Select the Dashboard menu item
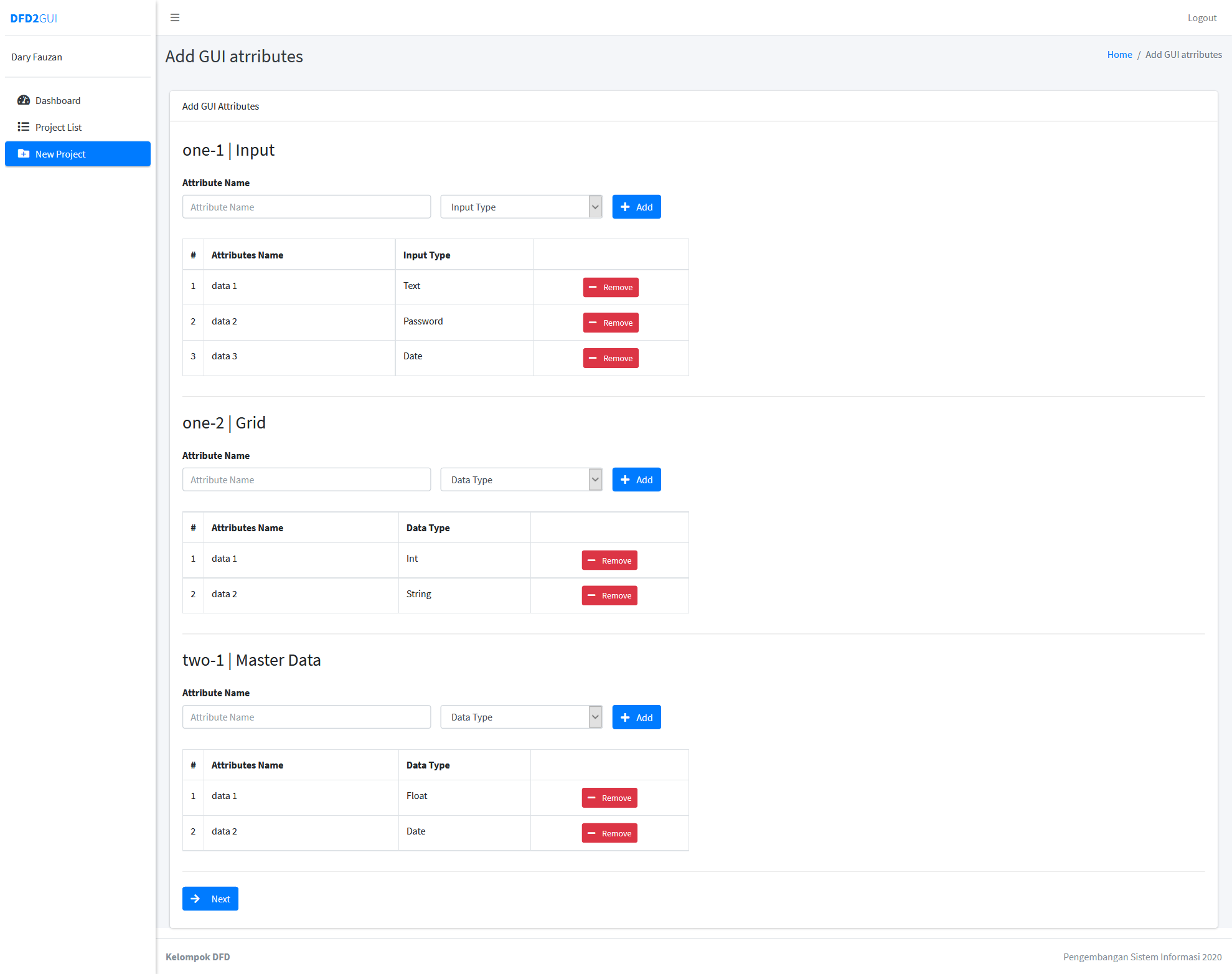 (58, 100)
